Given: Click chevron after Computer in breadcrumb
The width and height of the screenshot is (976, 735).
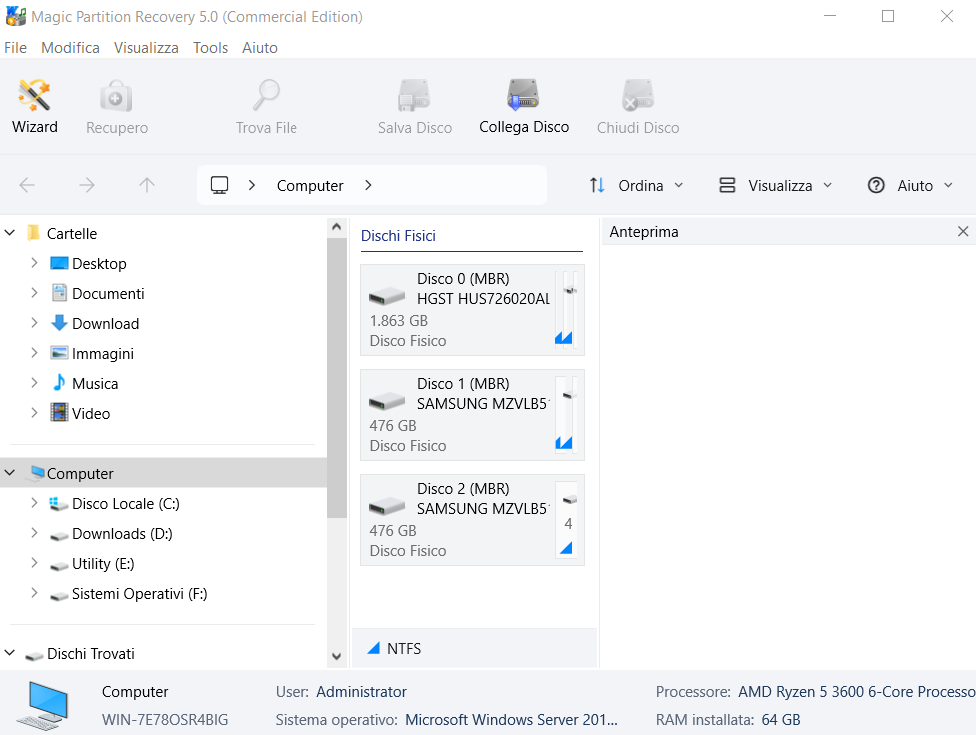Looking at the screenshot, I should pyautogui.click(x=368, y=185).
